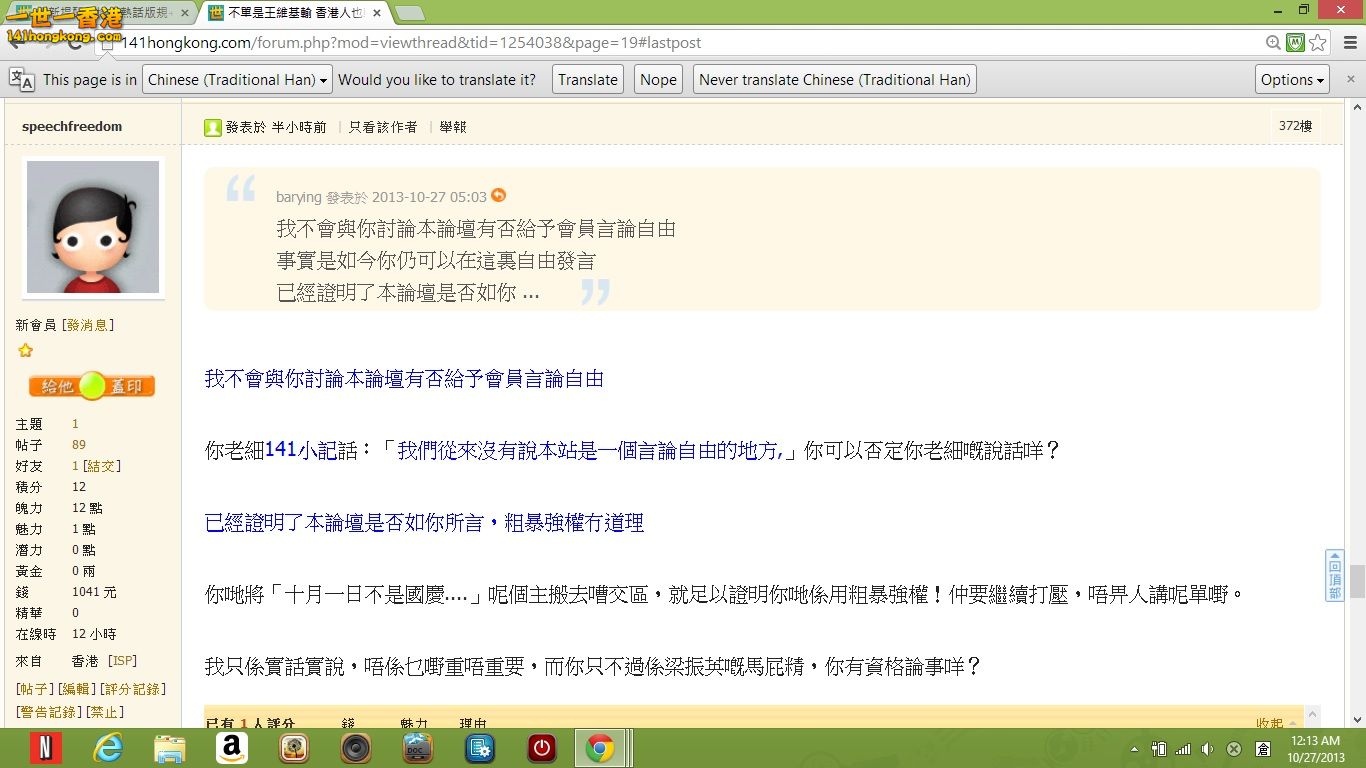The width and height of the screenshot is (1366, 768).
Task: Bookmark this page with the star icon
Action: pyautogui.click(x=1318, y=43)
